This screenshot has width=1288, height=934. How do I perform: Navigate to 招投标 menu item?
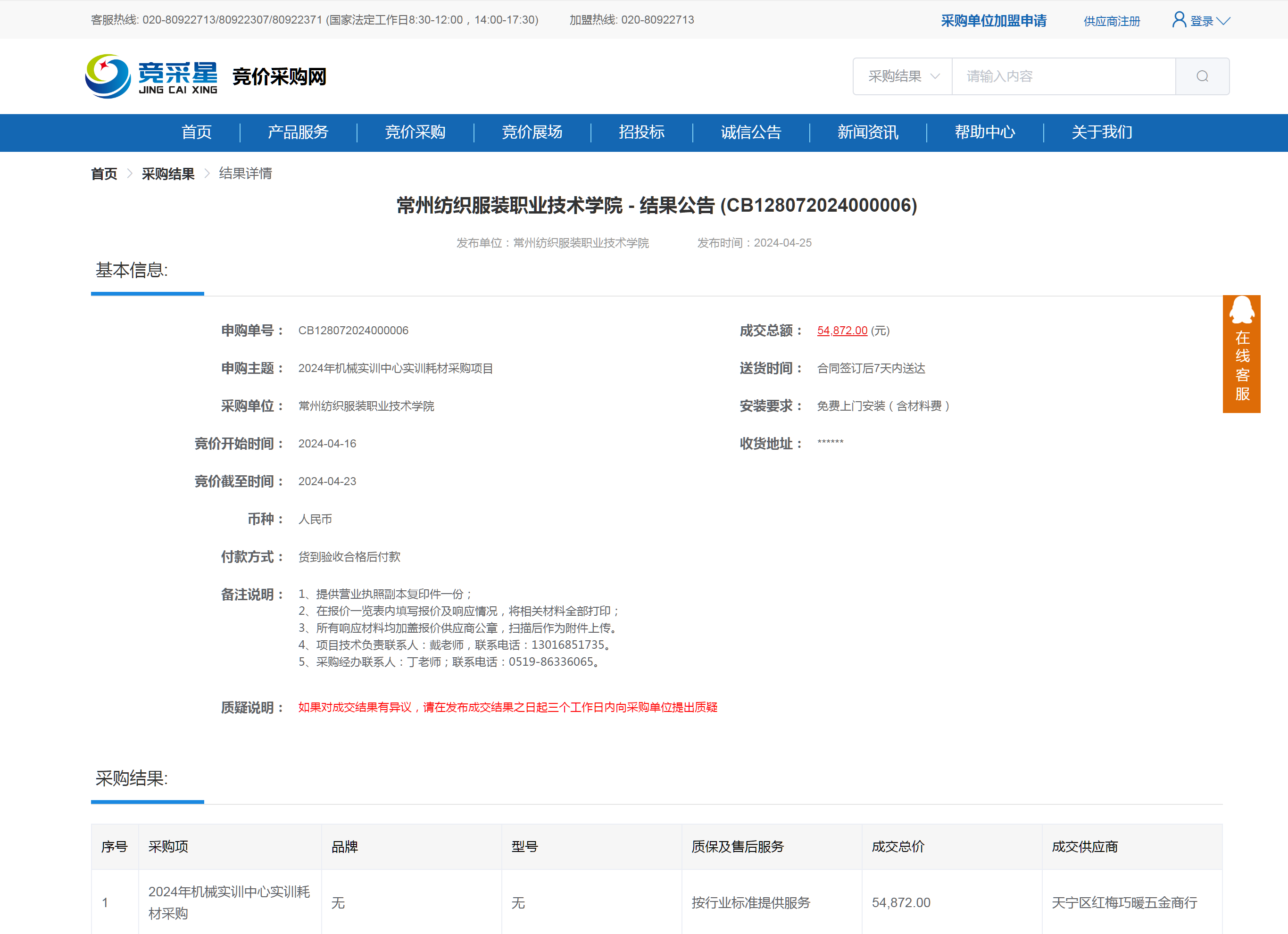pos(642,132)
